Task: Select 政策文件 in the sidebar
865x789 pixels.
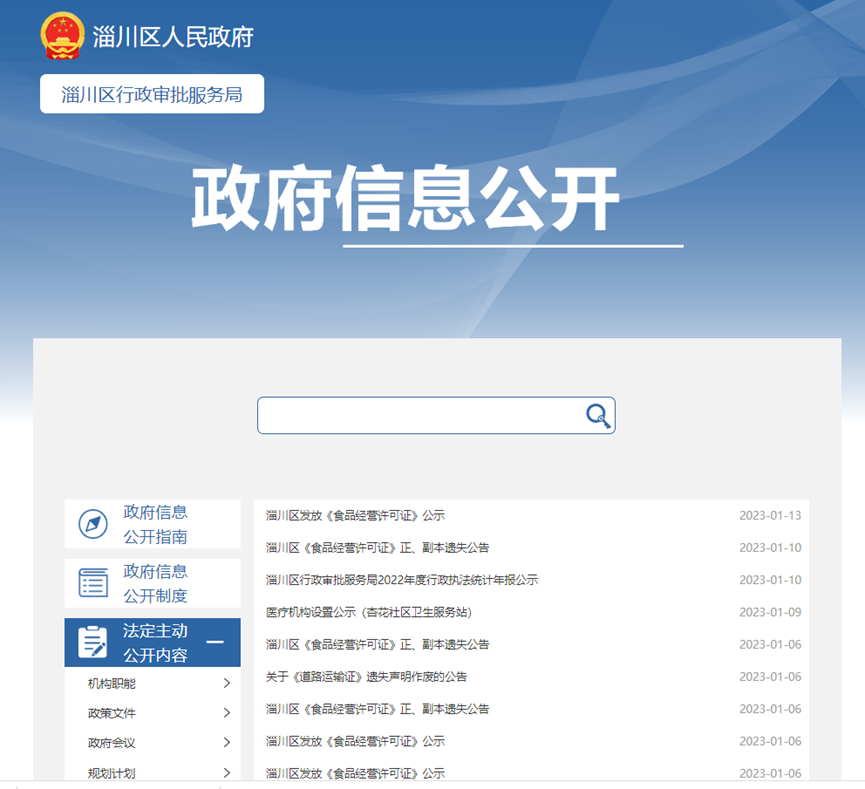Action: click(111, 713)
